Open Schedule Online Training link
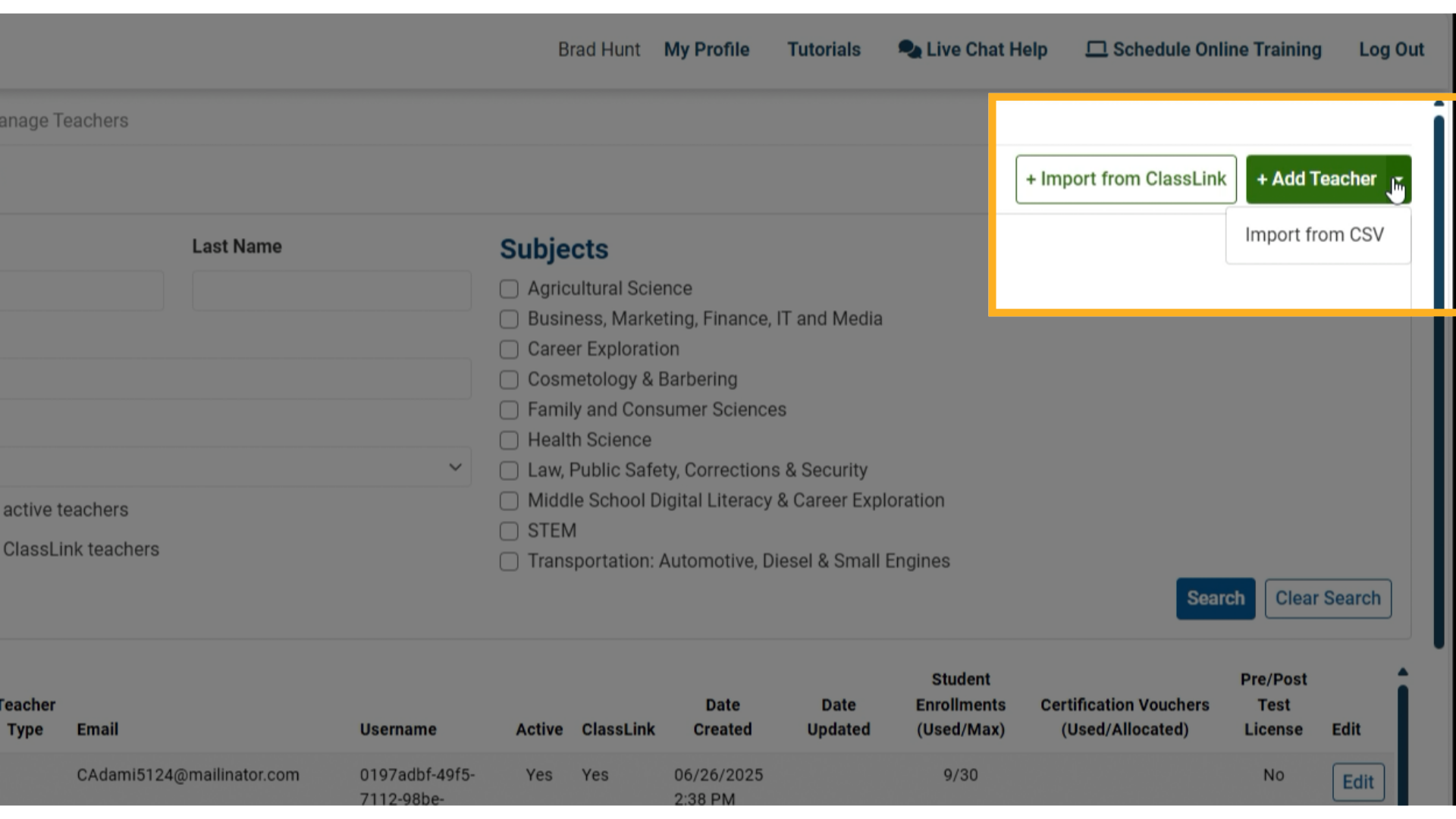Screen dimensions: 1456x819 pos(1203,50)
